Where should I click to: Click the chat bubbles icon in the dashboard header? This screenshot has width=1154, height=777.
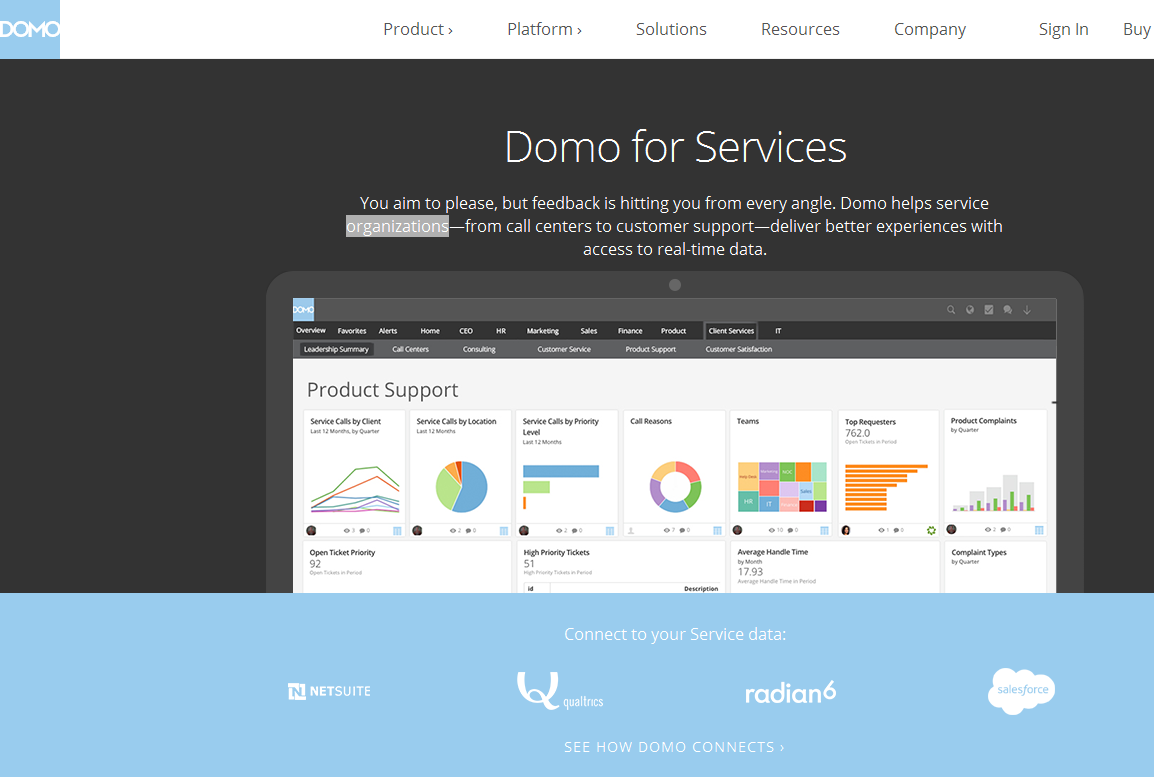(1008, 310)
